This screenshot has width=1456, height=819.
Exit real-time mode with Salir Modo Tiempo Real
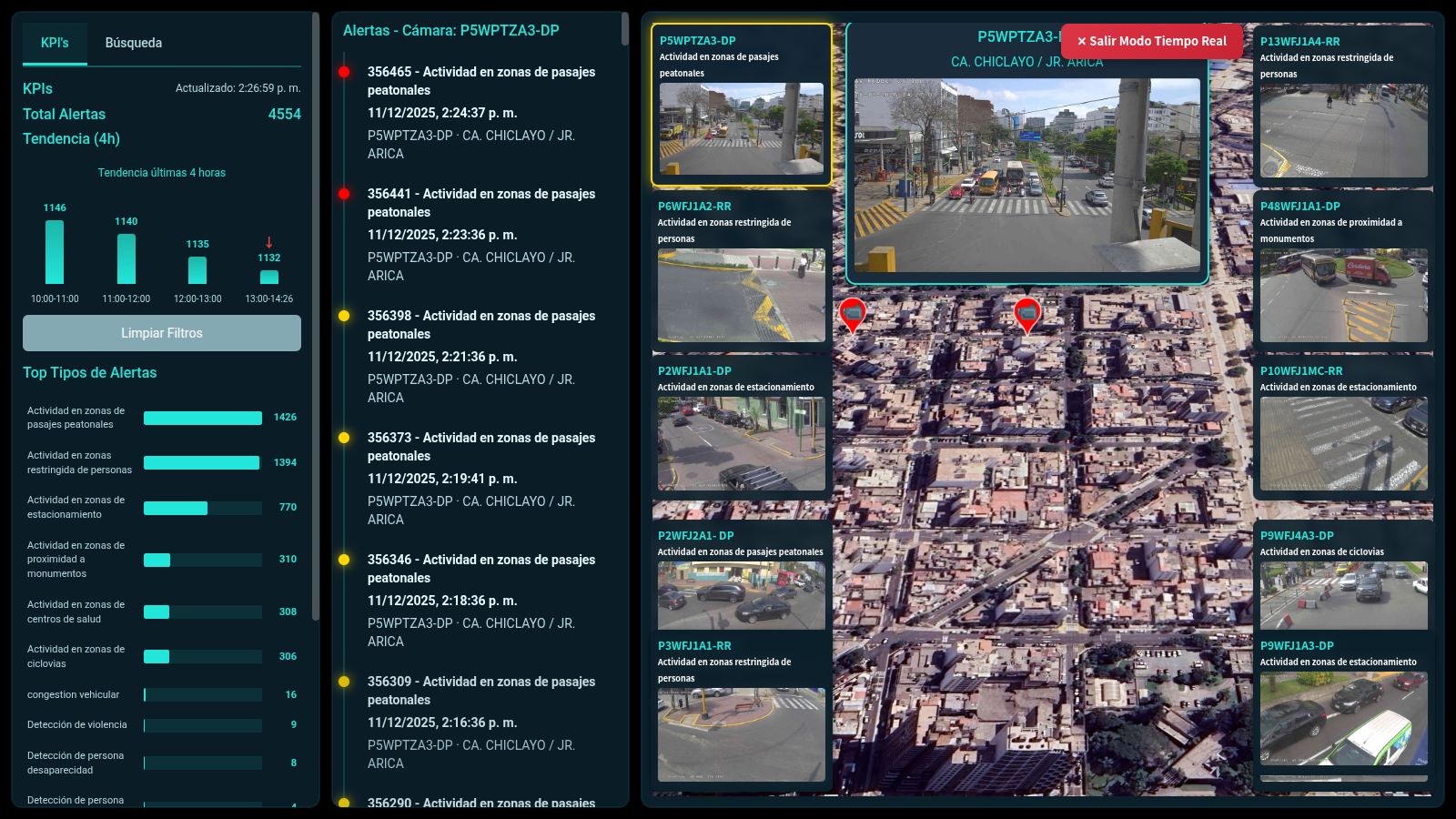[1151, 41]
